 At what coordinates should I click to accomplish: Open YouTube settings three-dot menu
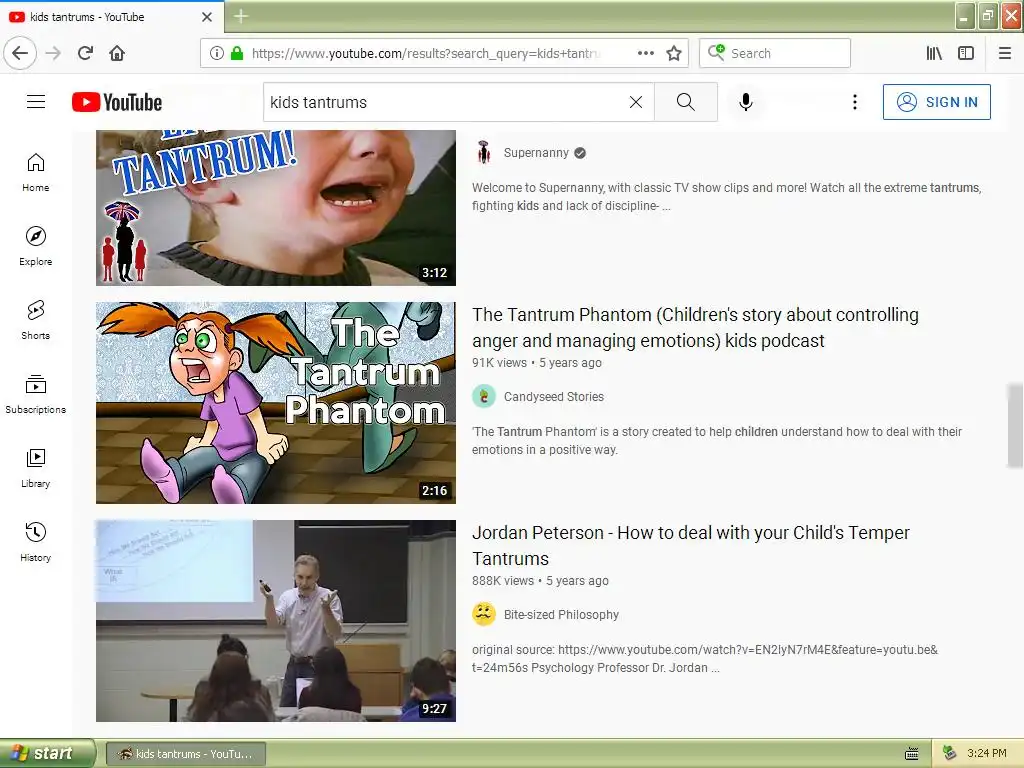pos(855,102)
